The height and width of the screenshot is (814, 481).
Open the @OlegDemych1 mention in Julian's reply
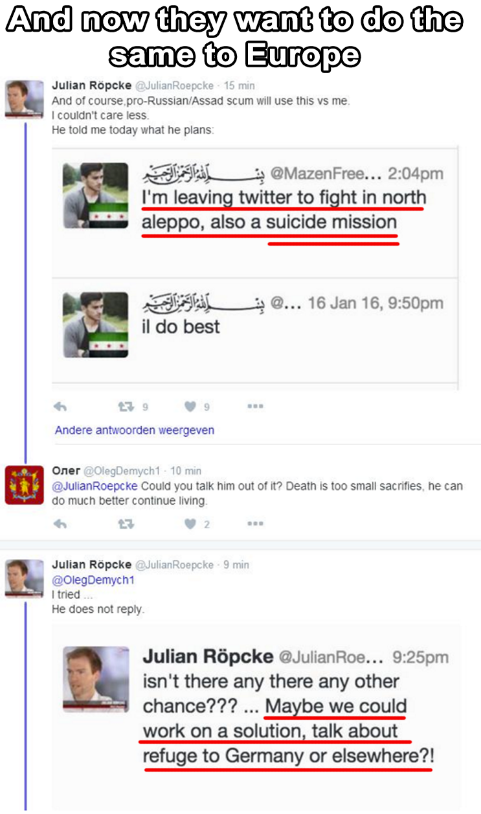pyautogui.click(x=93, y=579)
